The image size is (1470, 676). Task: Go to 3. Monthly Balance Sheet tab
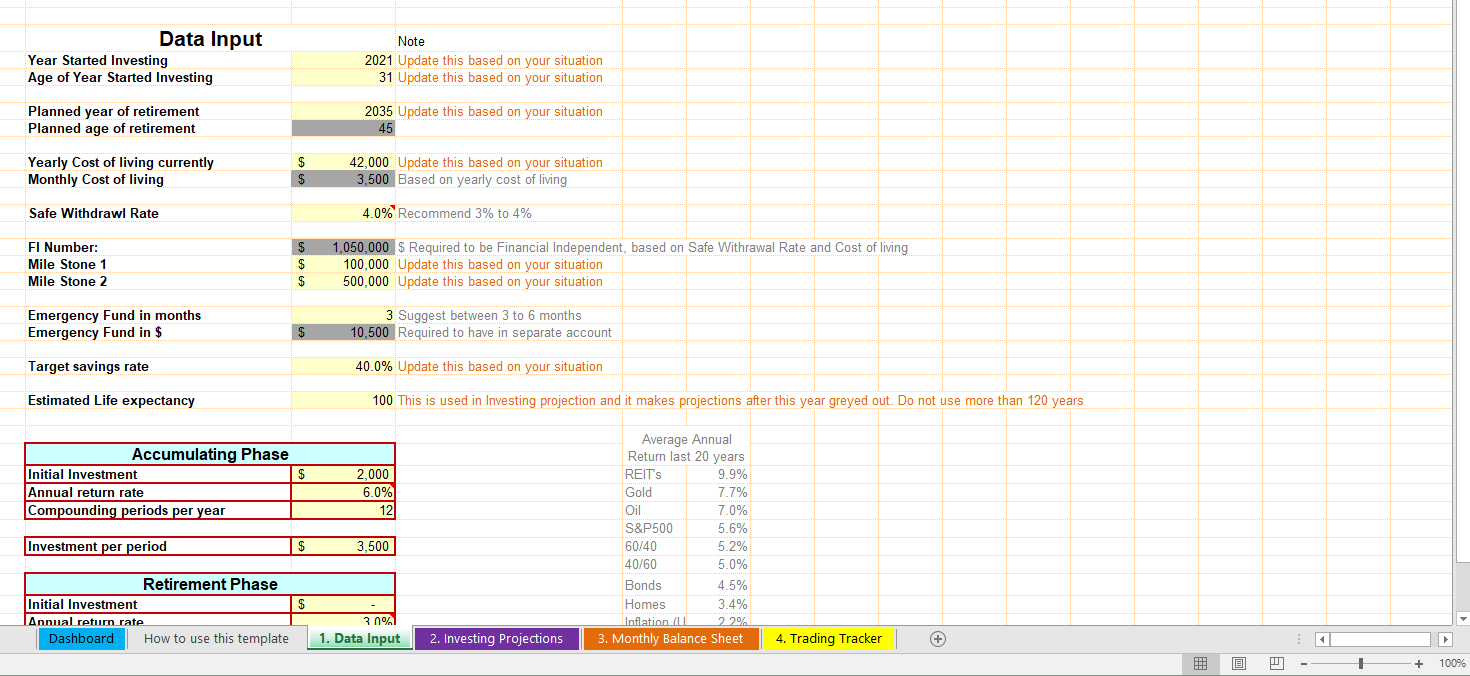[670, 639]
